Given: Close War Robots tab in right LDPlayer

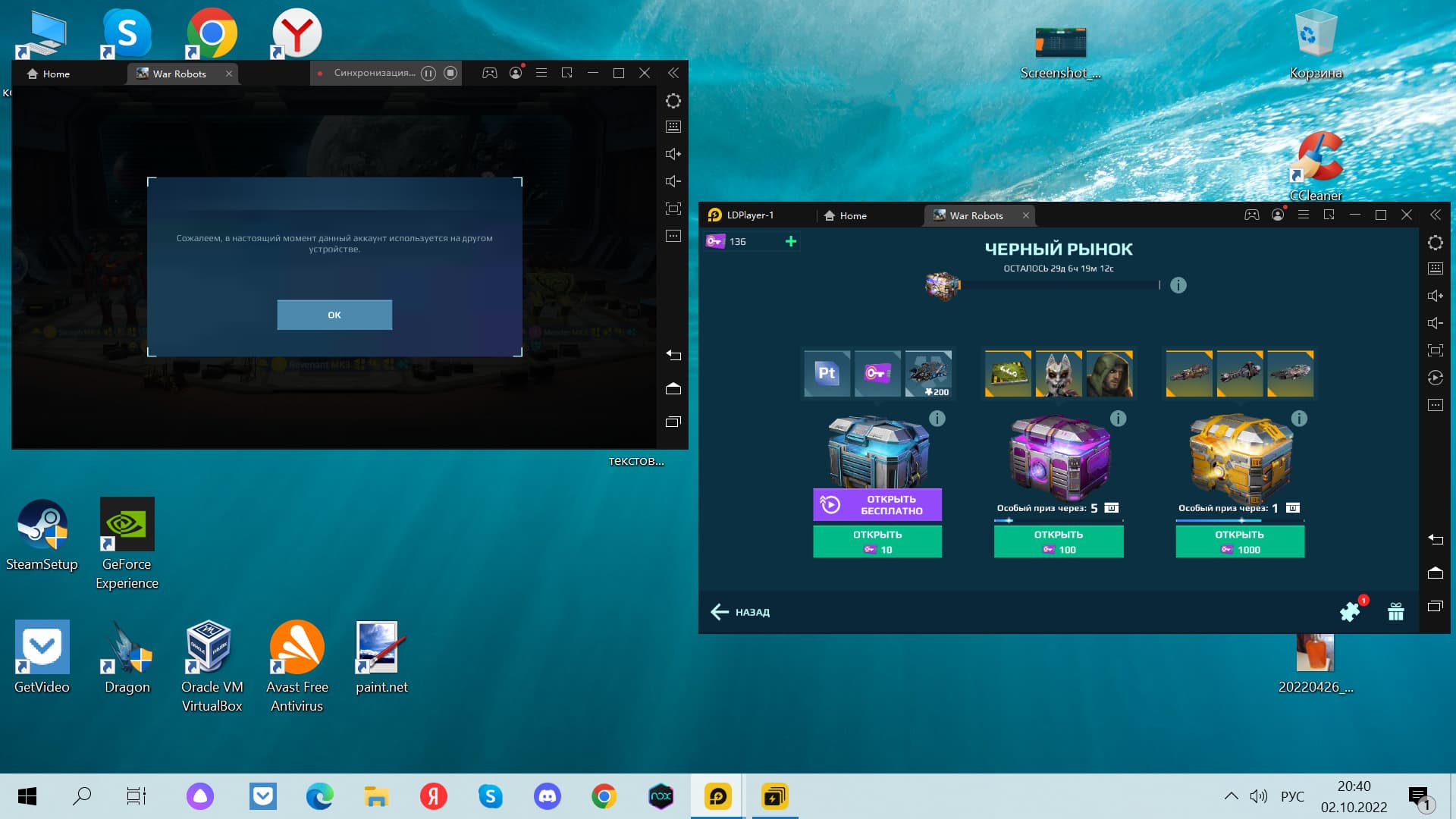Looking at the screenshot, I should [1026, 215].
